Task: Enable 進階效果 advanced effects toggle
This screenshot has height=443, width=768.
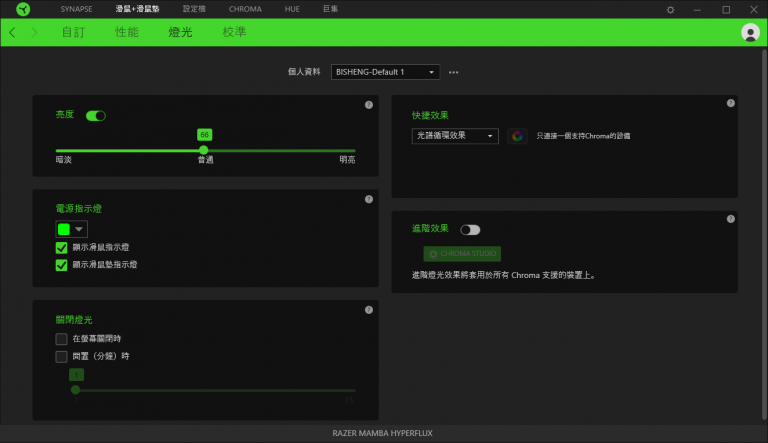Action: point(470,230)
